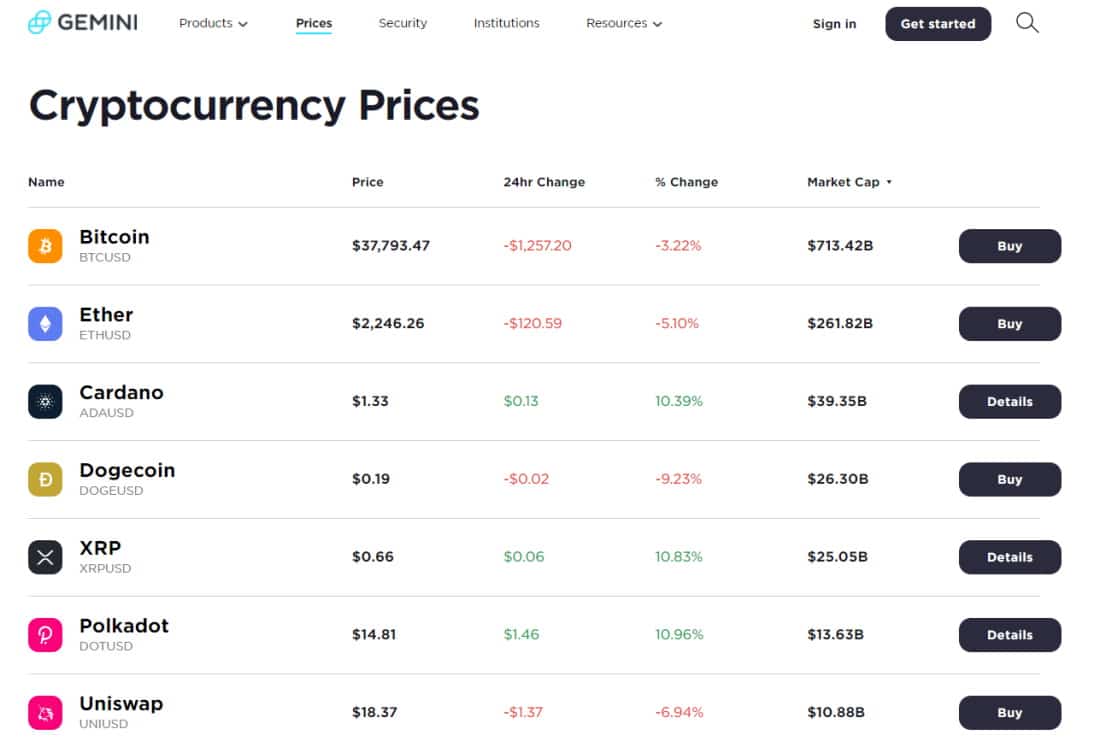Click Bitcoin 24hr change -$1,257.20

(x=537, y=246)
